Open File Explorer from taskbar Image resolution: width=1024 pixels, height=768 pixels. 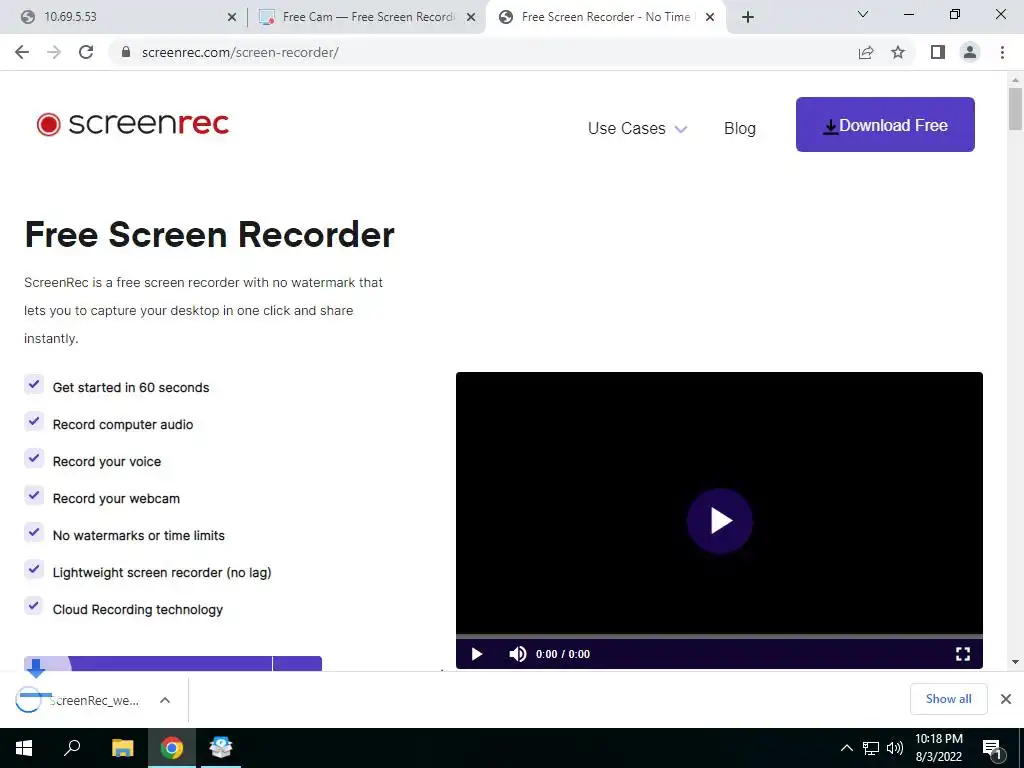click(x=122, y=748)
